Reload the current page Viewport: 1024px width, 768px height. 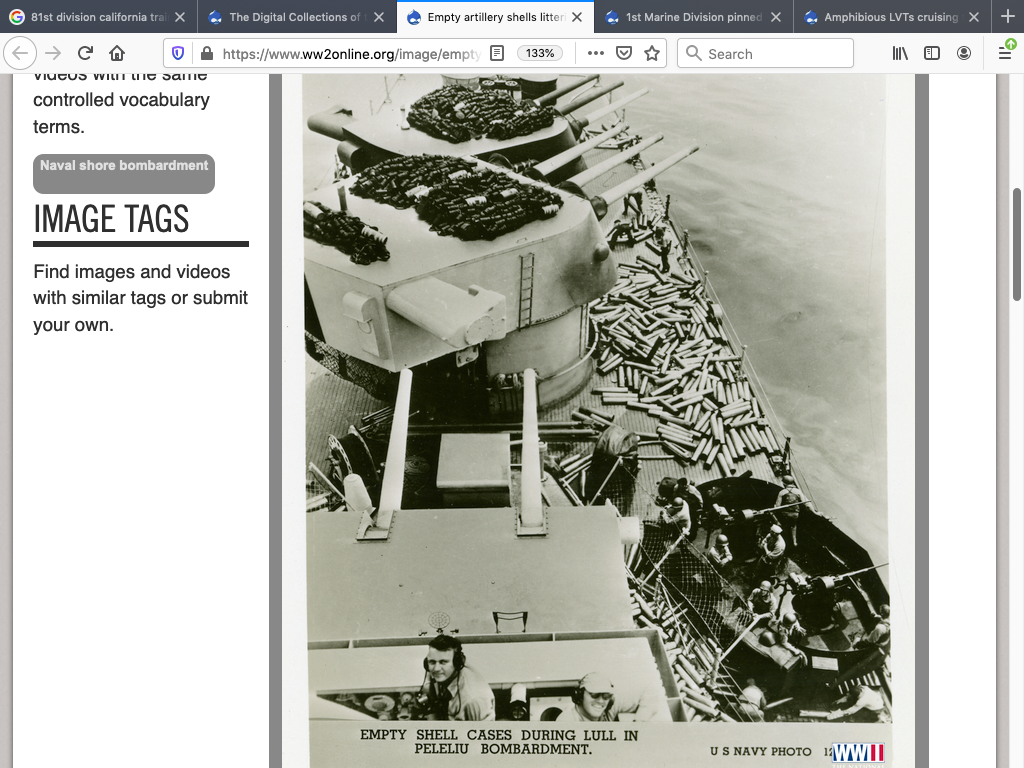[85, 54]
